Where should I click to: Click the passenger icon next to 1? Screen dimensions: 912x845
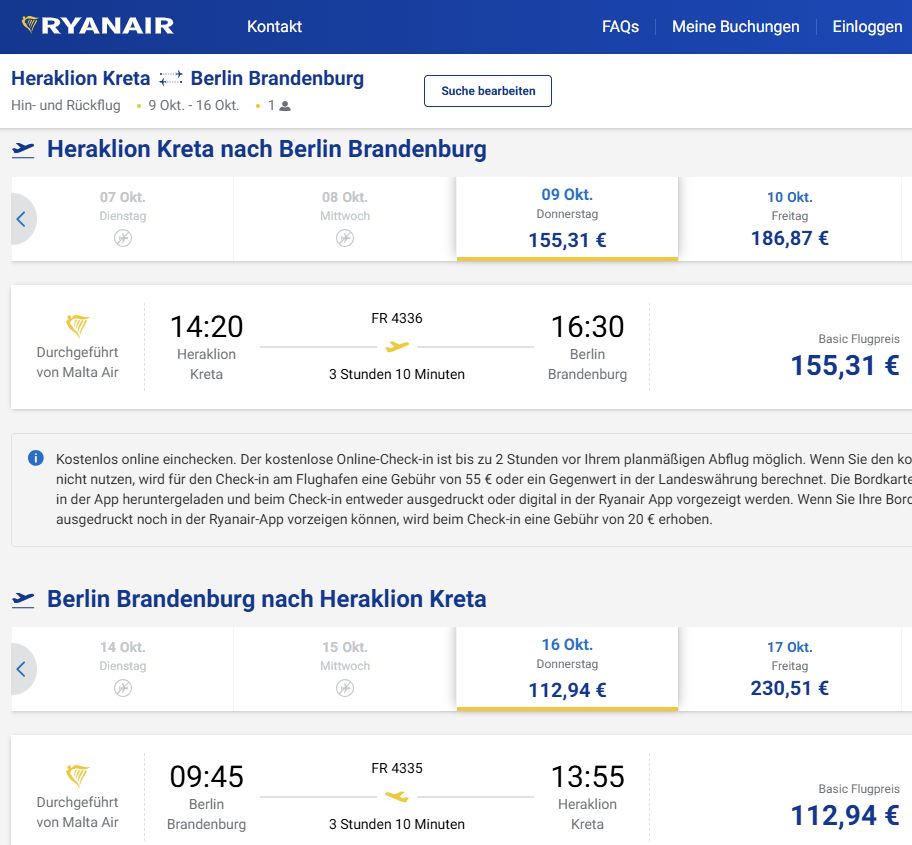coord(285,106)
